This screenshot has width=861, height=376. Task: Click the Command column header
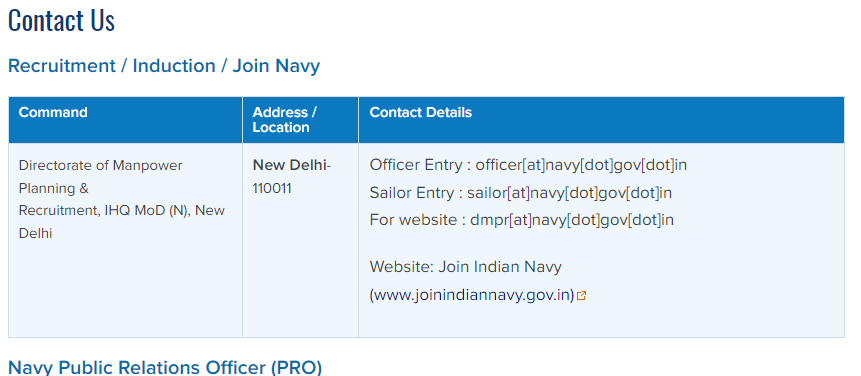(53, 112)
